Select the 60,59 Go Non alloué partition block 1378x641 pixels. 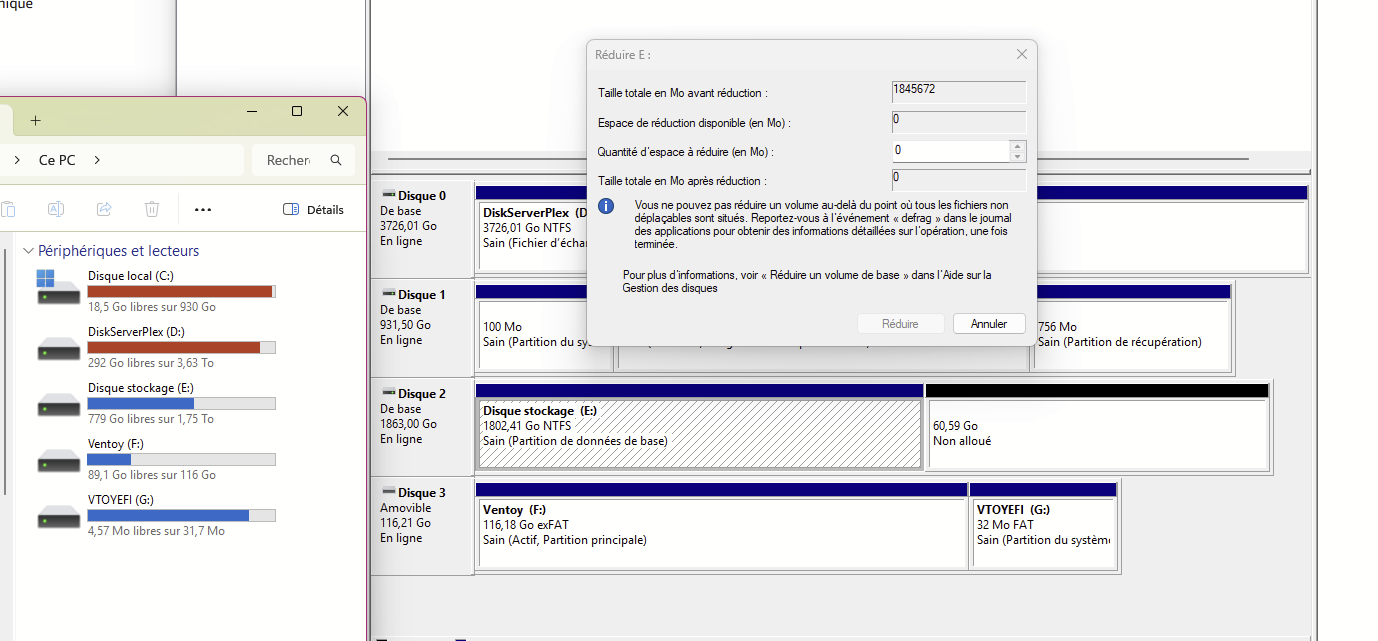click(x=1097, y=434)
